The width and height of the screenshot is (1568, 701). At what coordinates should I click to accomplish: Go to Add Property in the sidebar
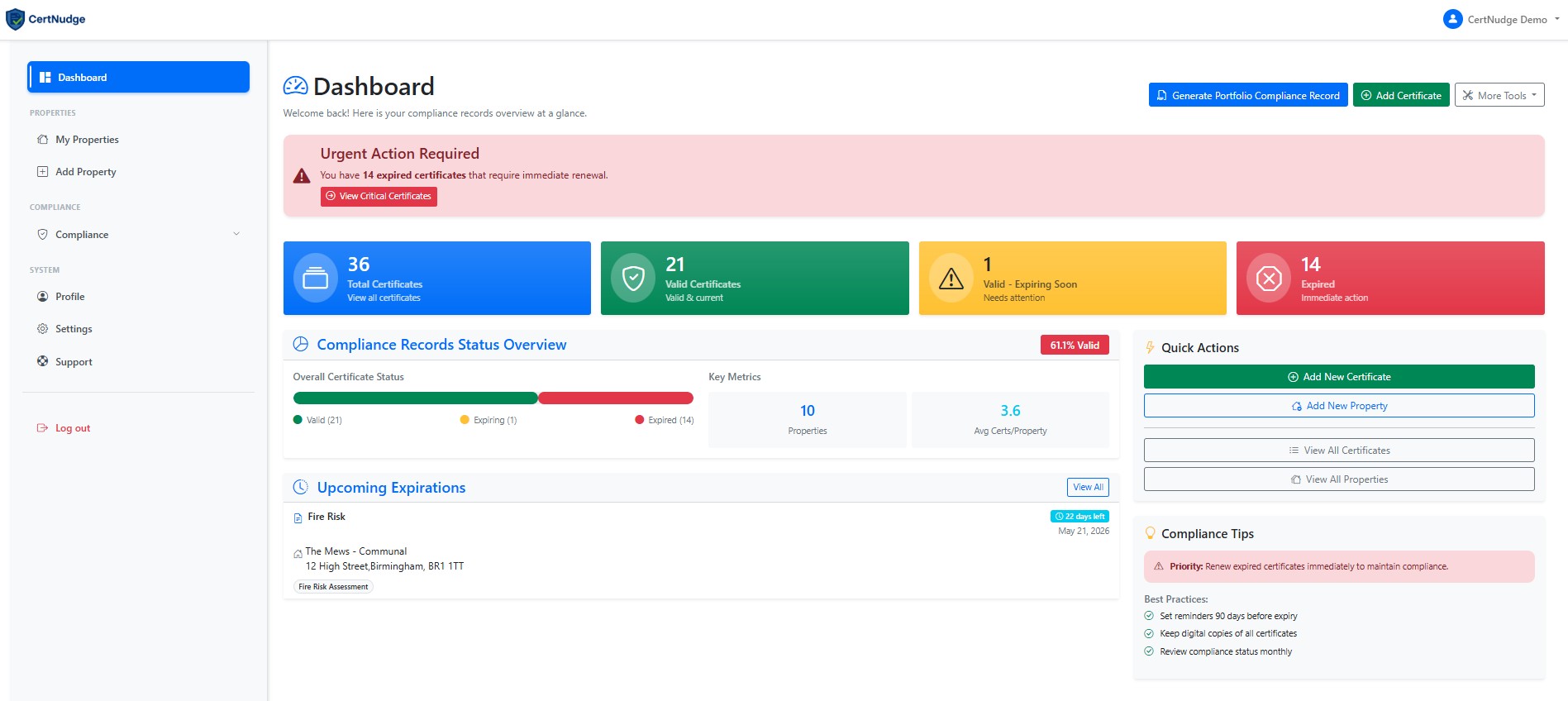[138, 172]
